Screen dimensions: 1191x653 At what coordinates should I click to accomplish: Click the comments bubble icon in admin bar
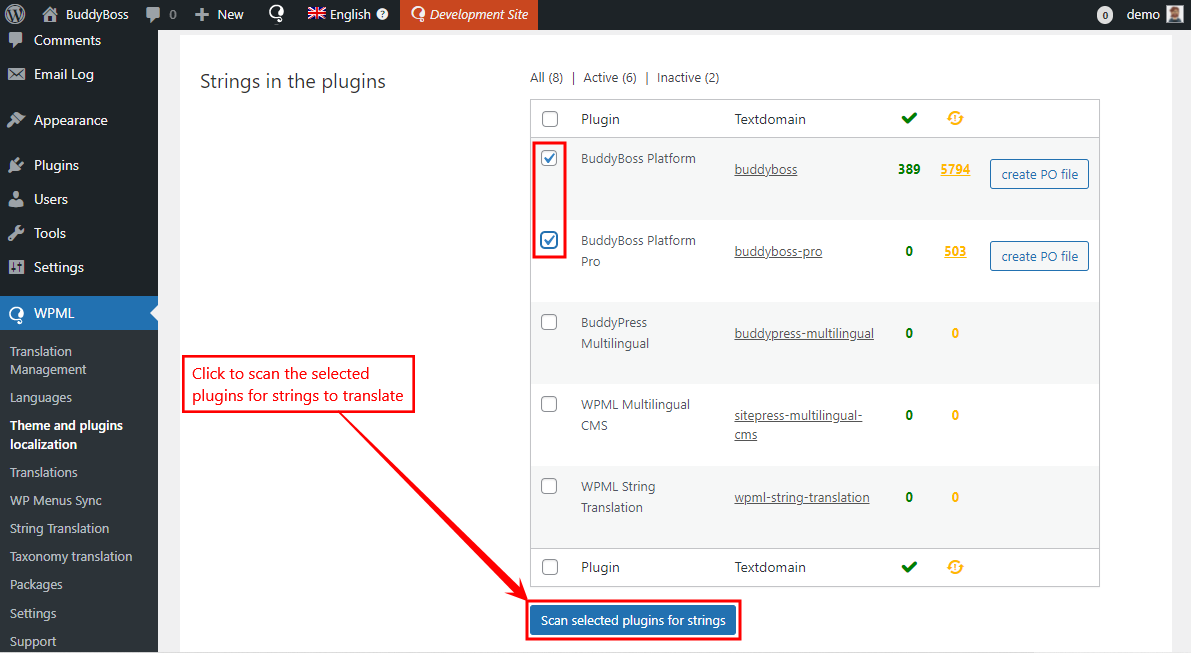[153, 15]
